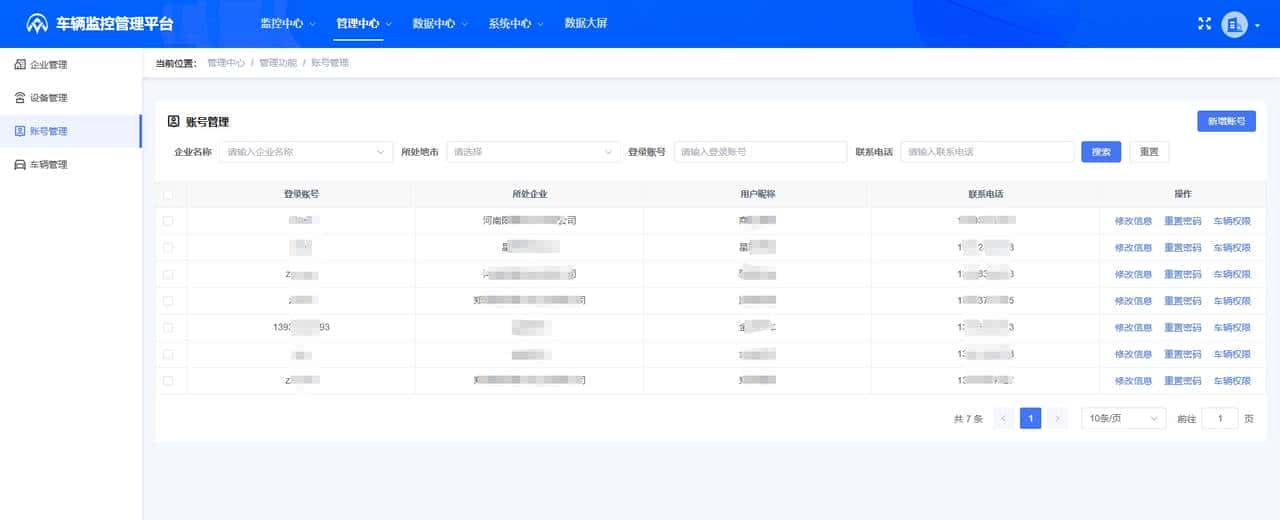Select 车辆管理 in the sidebar
This screenshot has height=520, width=1280.
pos(71,164)
